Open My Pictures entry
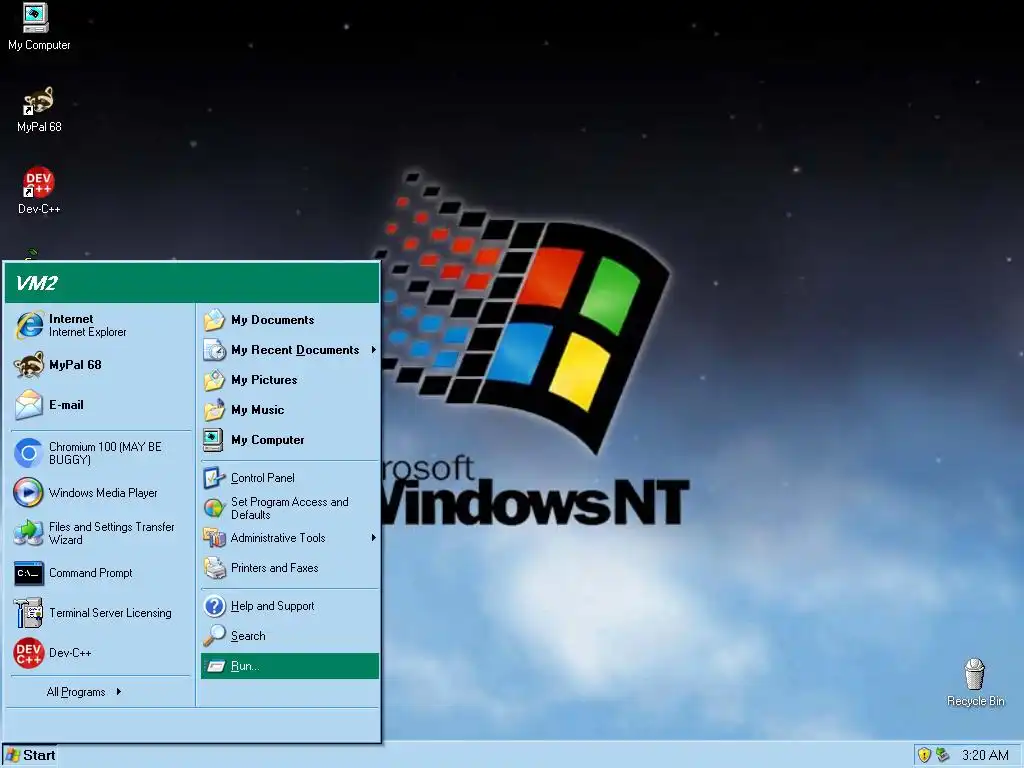The width and height of the screenshot is (1024, 768). point(290,380)
